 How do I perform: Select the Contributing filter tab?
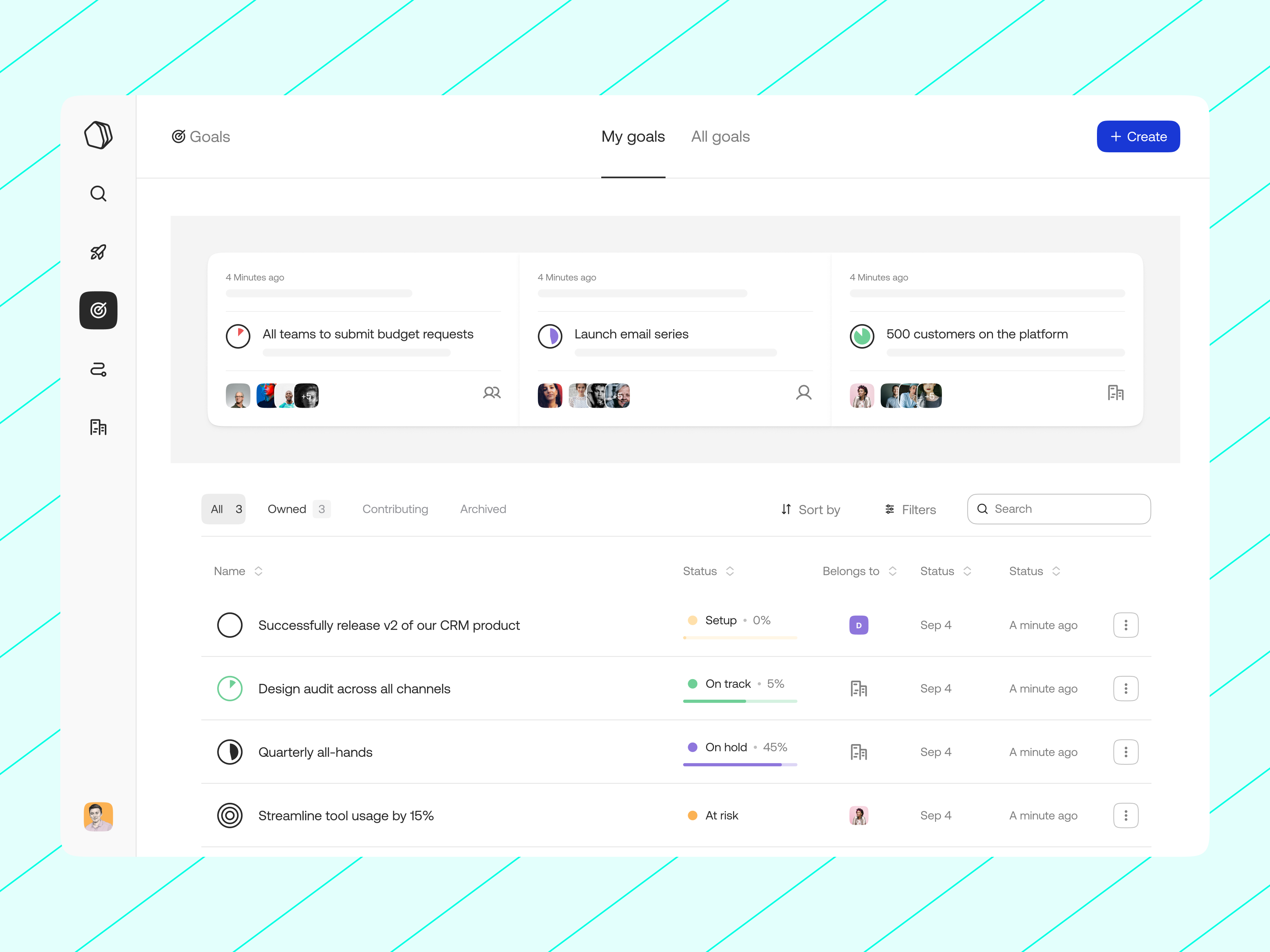point(395,509)
